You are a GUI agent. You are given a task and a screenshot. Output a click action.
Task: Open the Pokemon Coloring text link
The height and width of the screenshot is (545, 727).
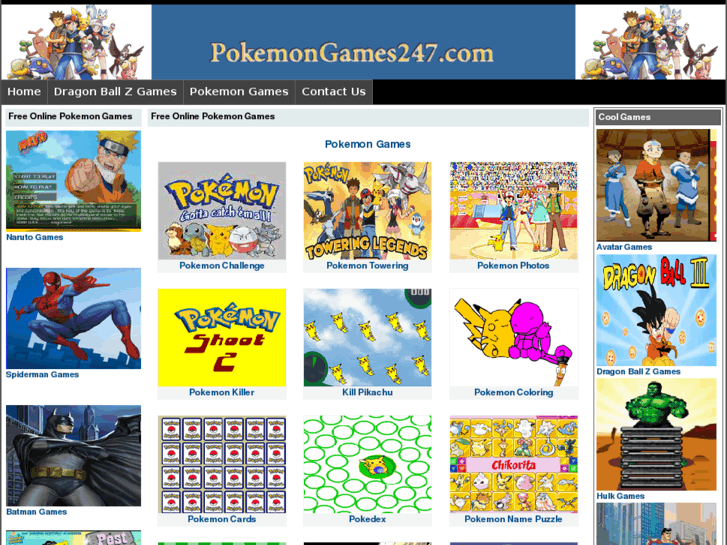pos(514,392)
